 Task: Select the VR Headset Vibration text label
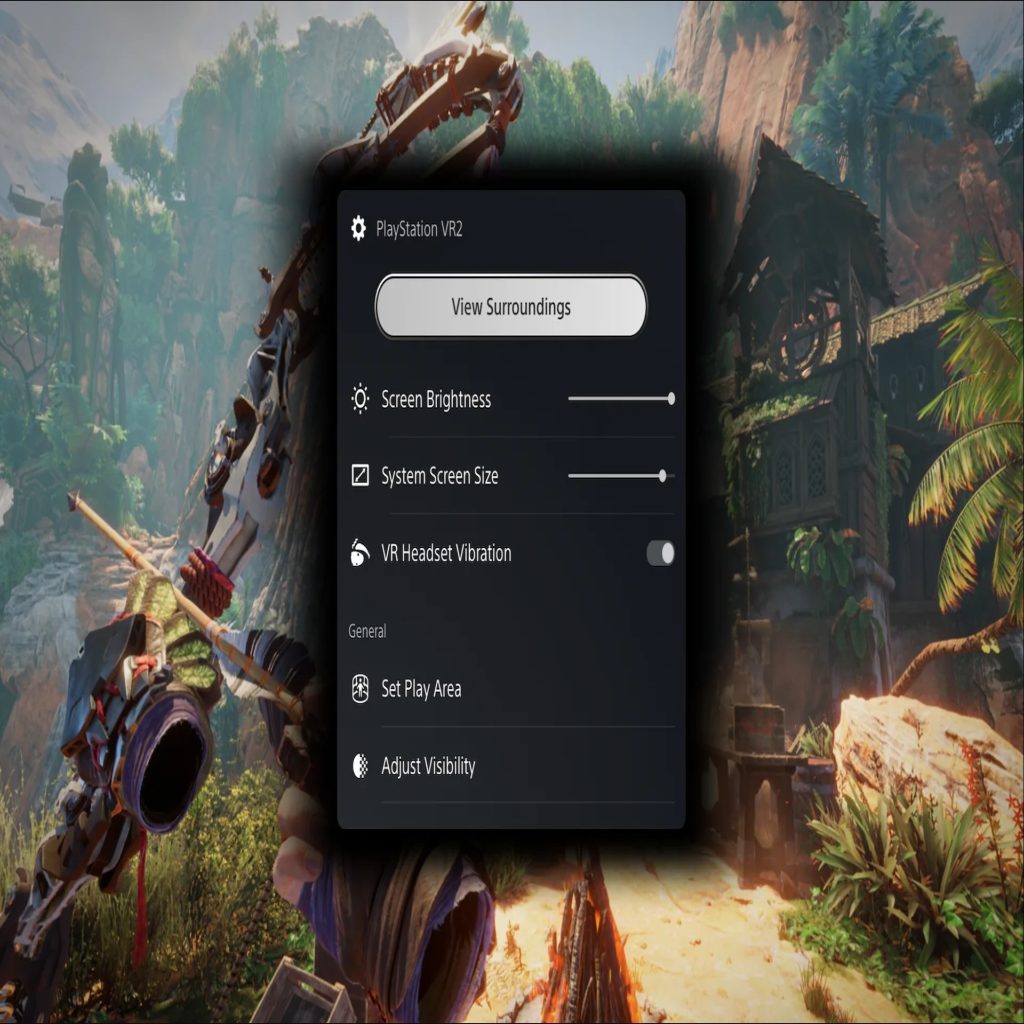click(446, 553)
